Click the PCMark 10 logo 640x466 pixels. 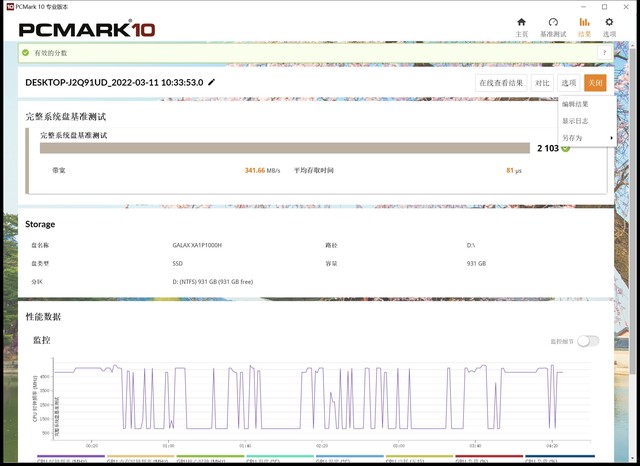[x=87, y=29]
